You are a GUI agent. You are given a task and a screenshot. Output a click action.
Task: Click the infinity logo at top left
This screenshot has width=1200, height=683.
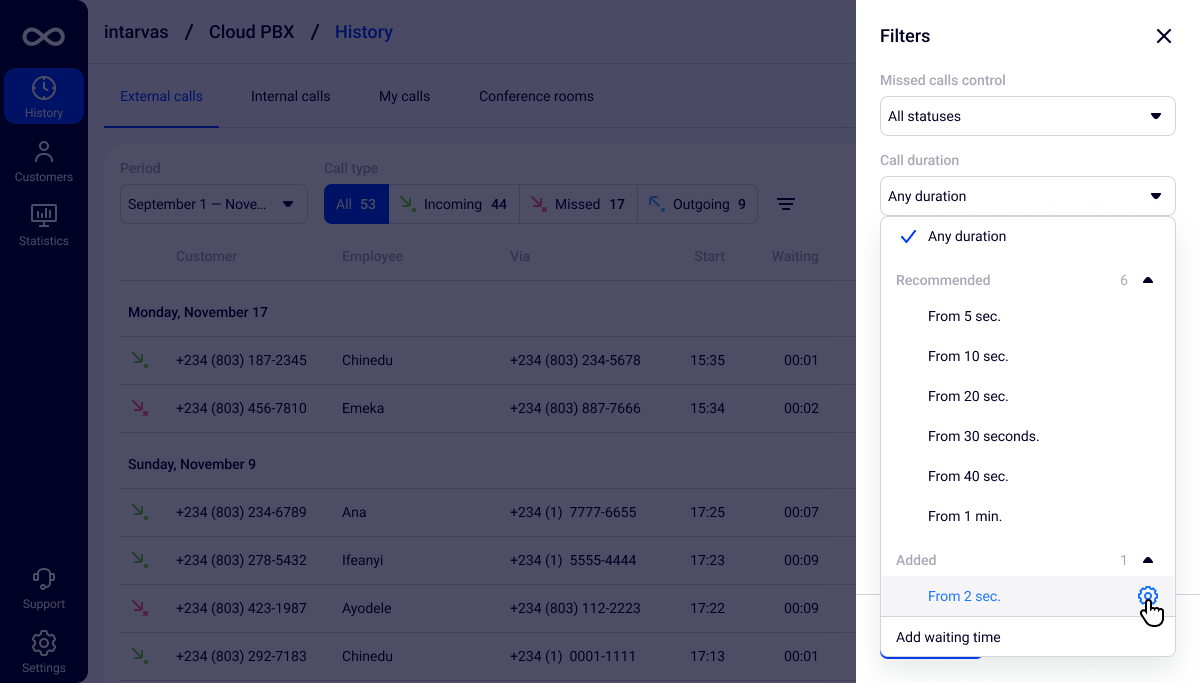(x=44, y=37)
